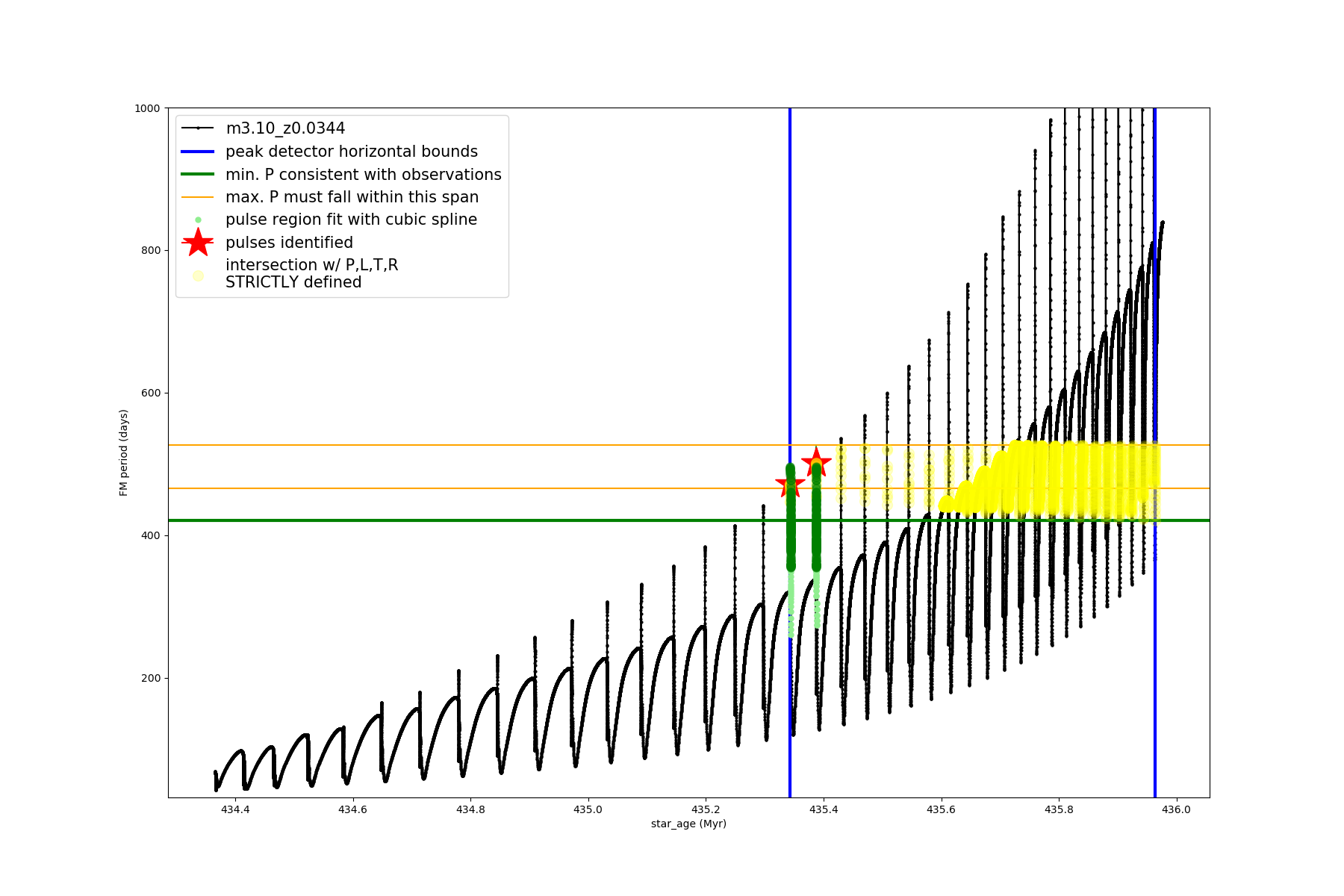Click the black line sample in the legend
The height and width of the screenshot is (896, 1344).
point(198,128)
